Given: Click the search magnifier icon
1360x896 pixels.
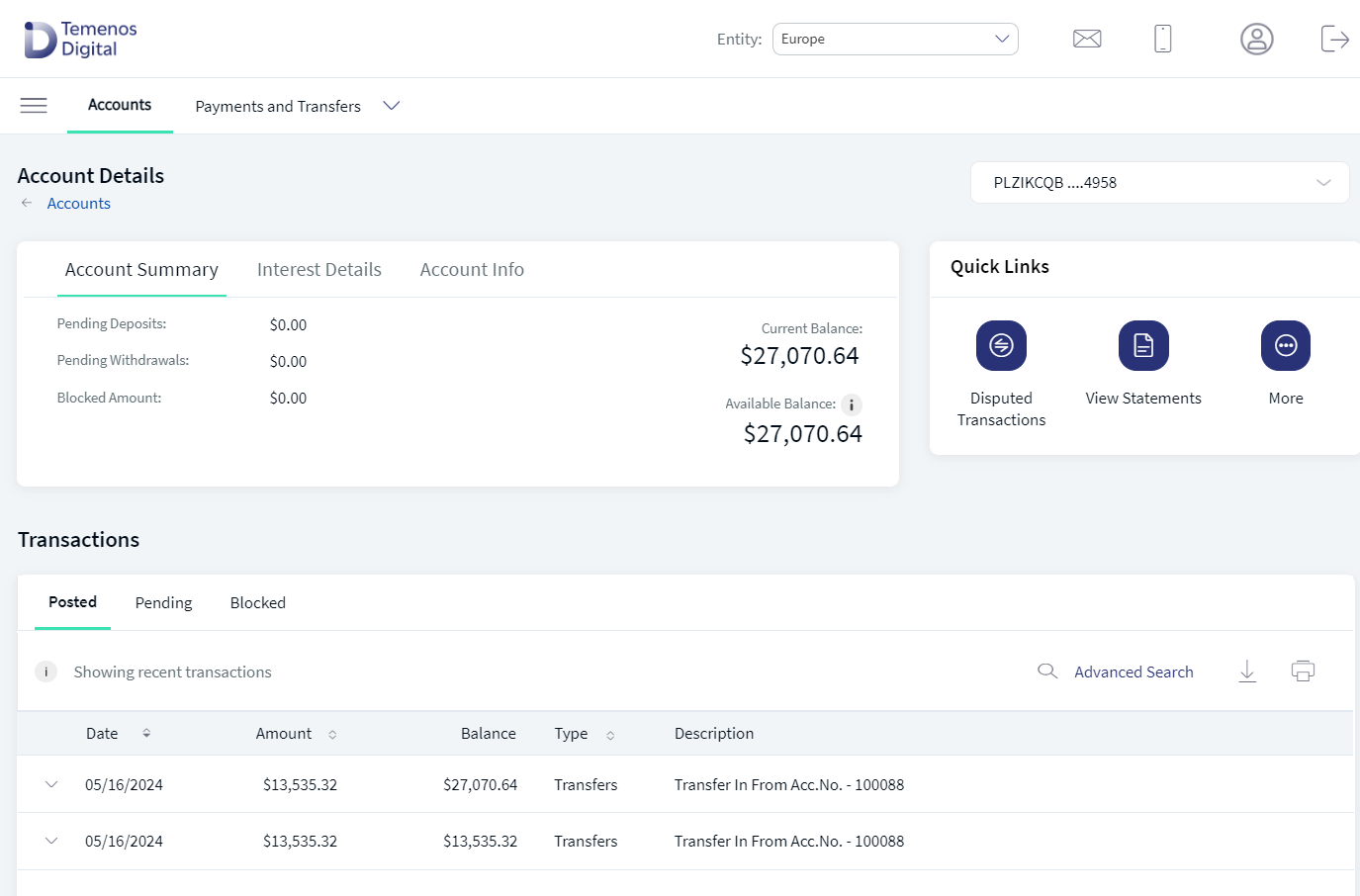Looking at the screenshot, I should 1047,672.
